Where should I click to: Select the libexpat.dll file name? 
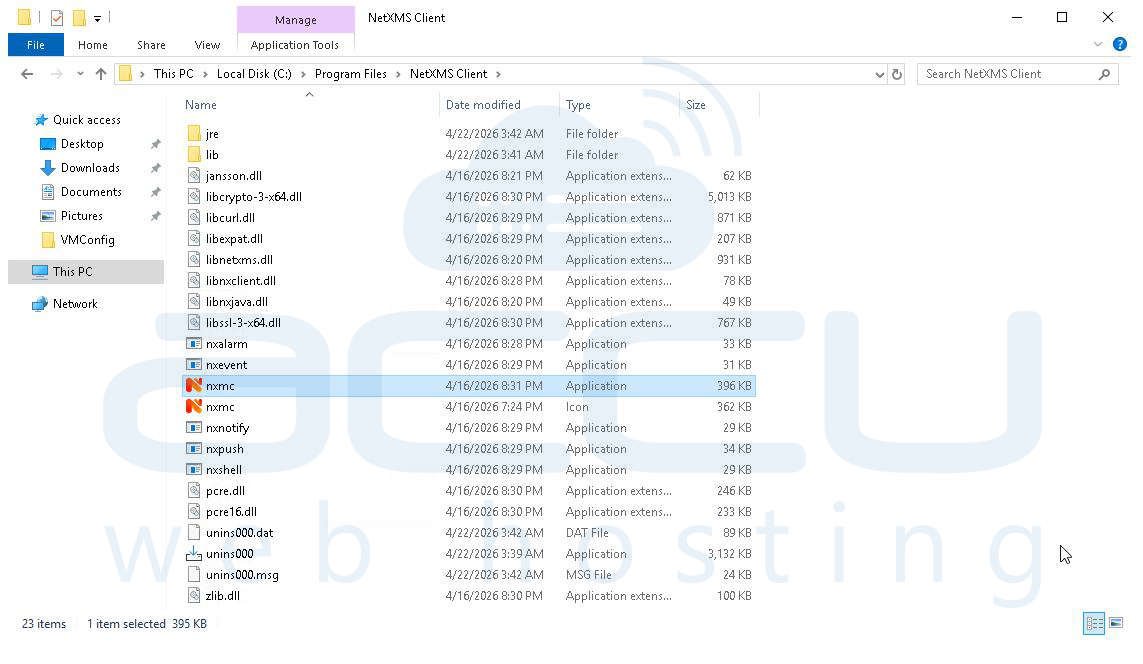(x=234, y=239)
